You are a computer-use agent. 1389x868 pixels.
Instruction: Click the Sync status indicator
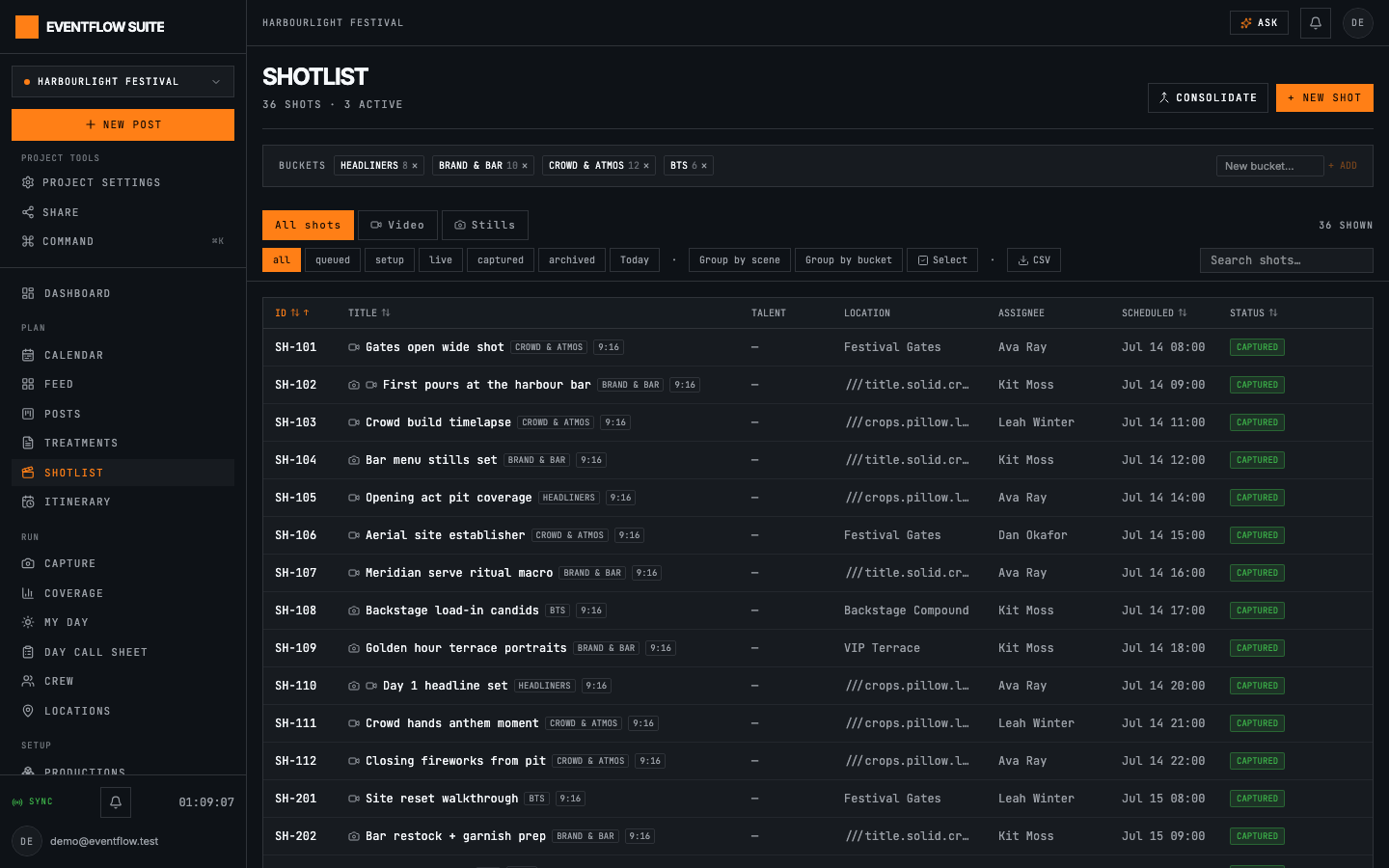coord(33,802)
